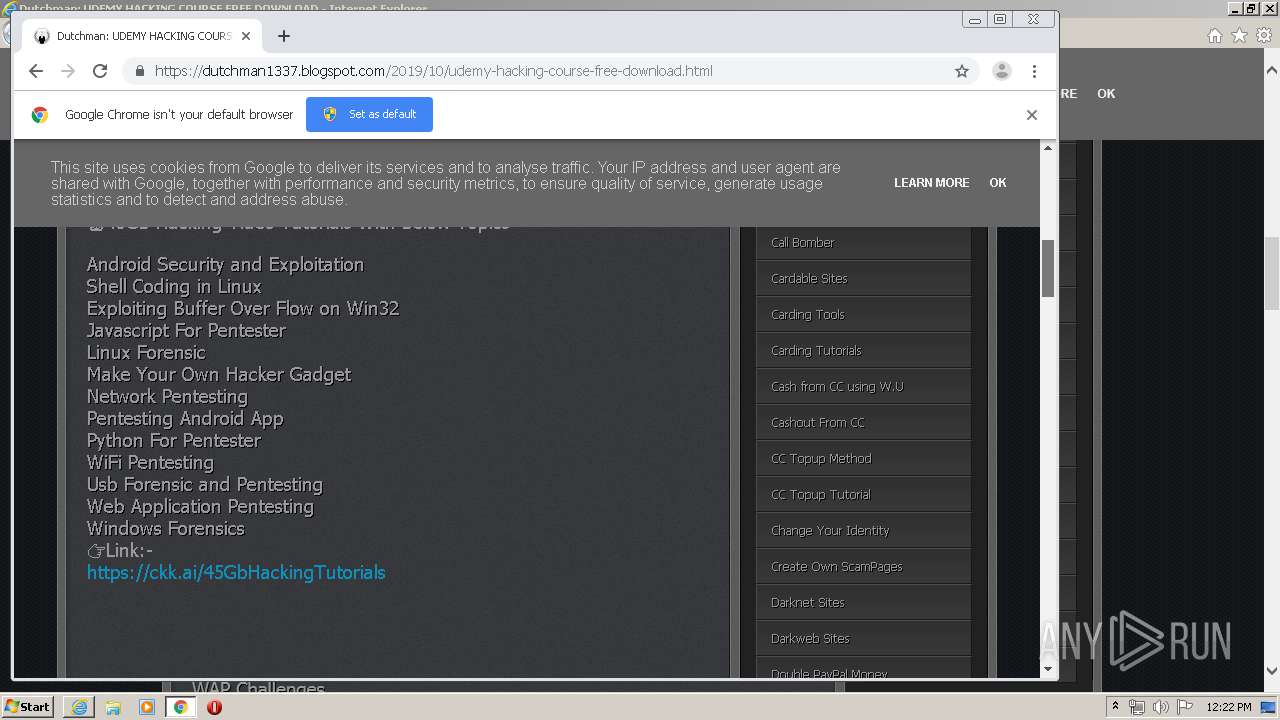Show hidden system tray icons
The height and width of the screenshot is (720, 1280).
1115,707
